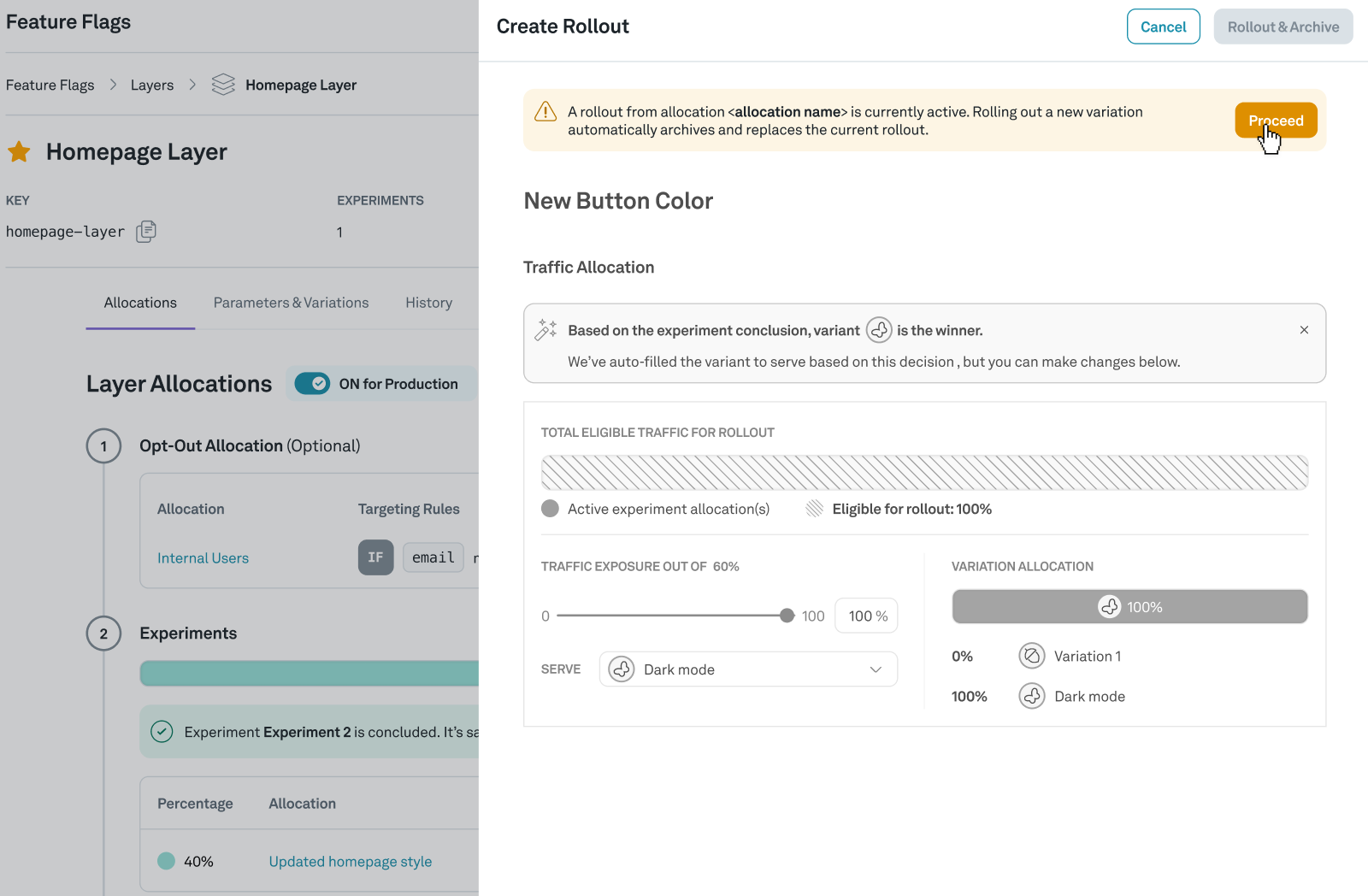1368x896 pixels.
Task: Click the warning triangle icon in banner
Action: coord(545,112)
